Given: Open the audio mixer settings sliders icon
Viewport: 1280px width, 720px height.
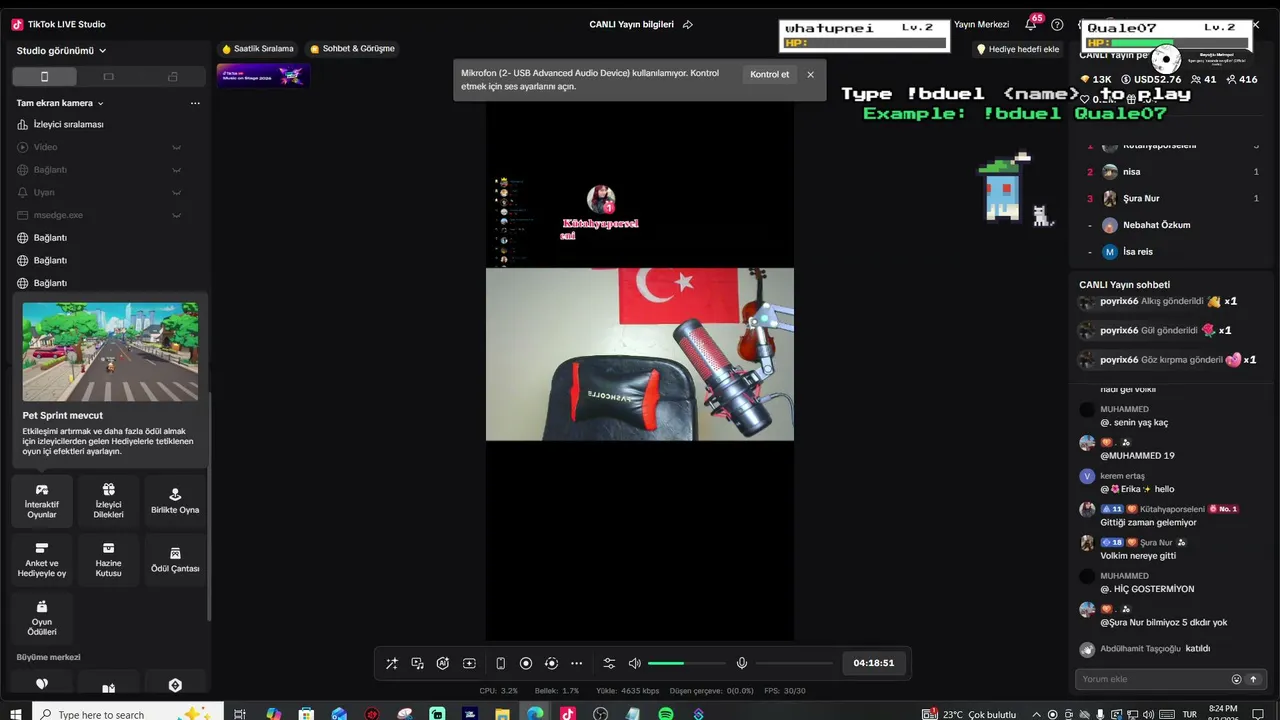Looking at the screenshot, I should pyautogui.click(x=609, y=663).
